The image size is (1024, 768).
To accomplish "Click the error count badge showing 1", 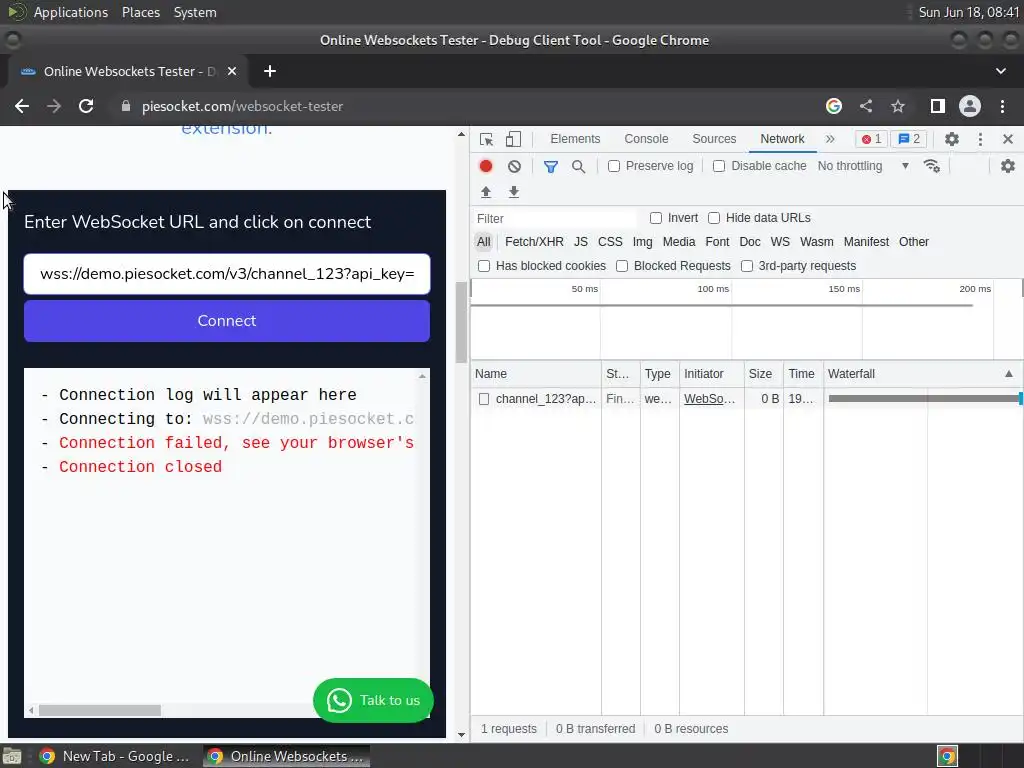I will [x=871, y=139].
